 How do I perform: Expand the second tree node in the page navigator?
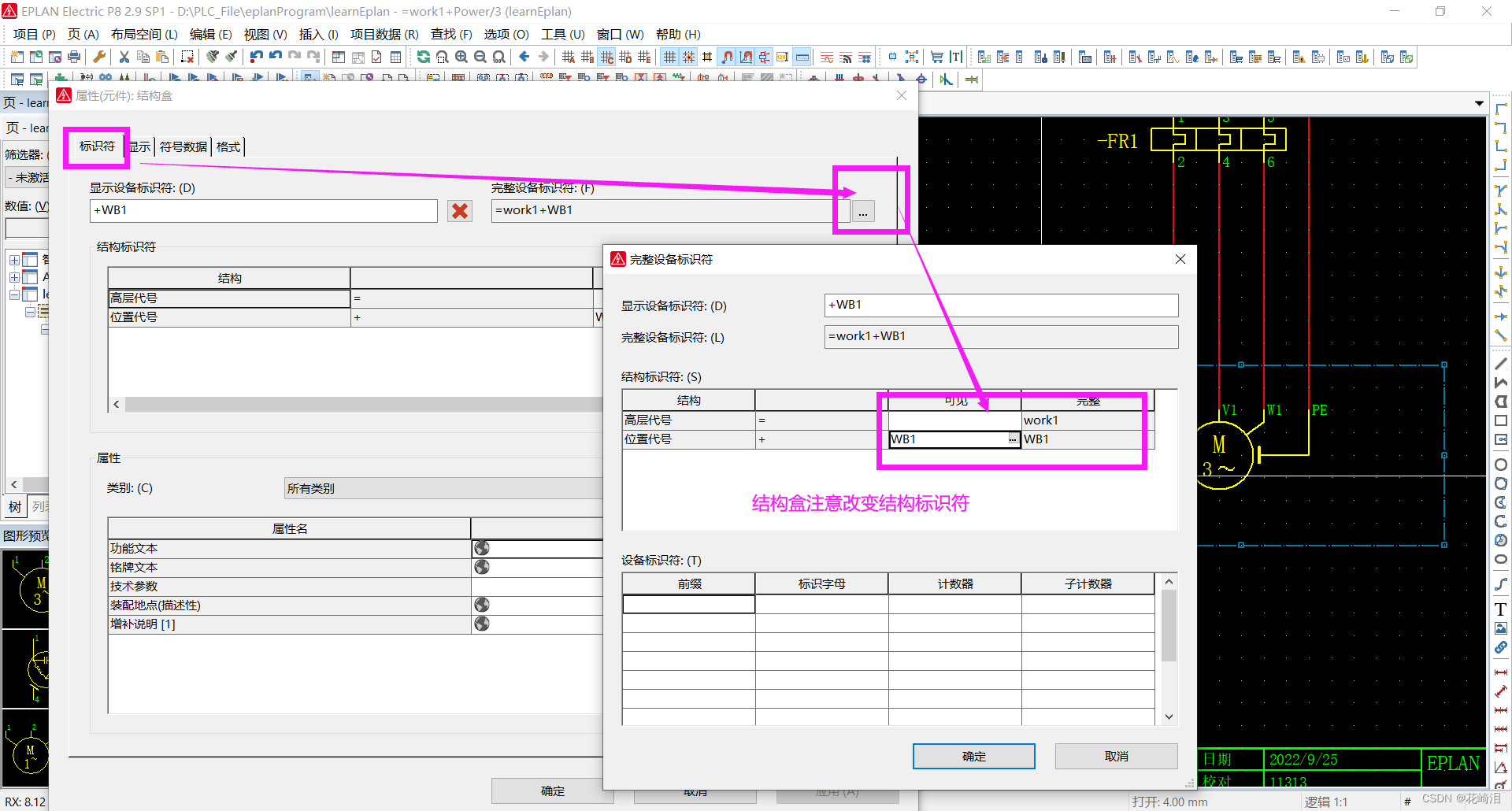coord(14,277)
